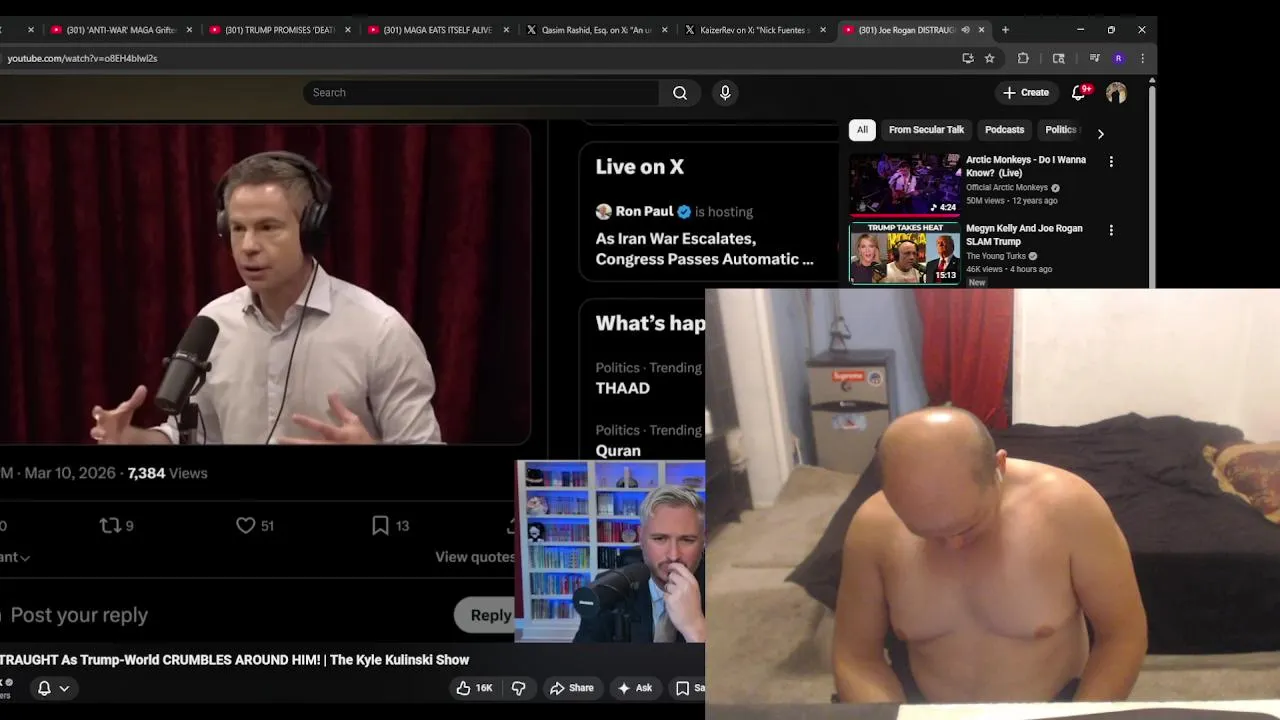
Task: Click the page vertical scrollbar
Action: click(1152, 185)
